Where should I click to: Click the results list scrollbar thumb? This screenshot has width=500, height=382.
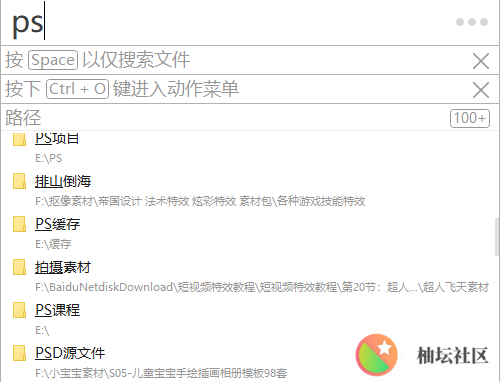tap(497, 237)
